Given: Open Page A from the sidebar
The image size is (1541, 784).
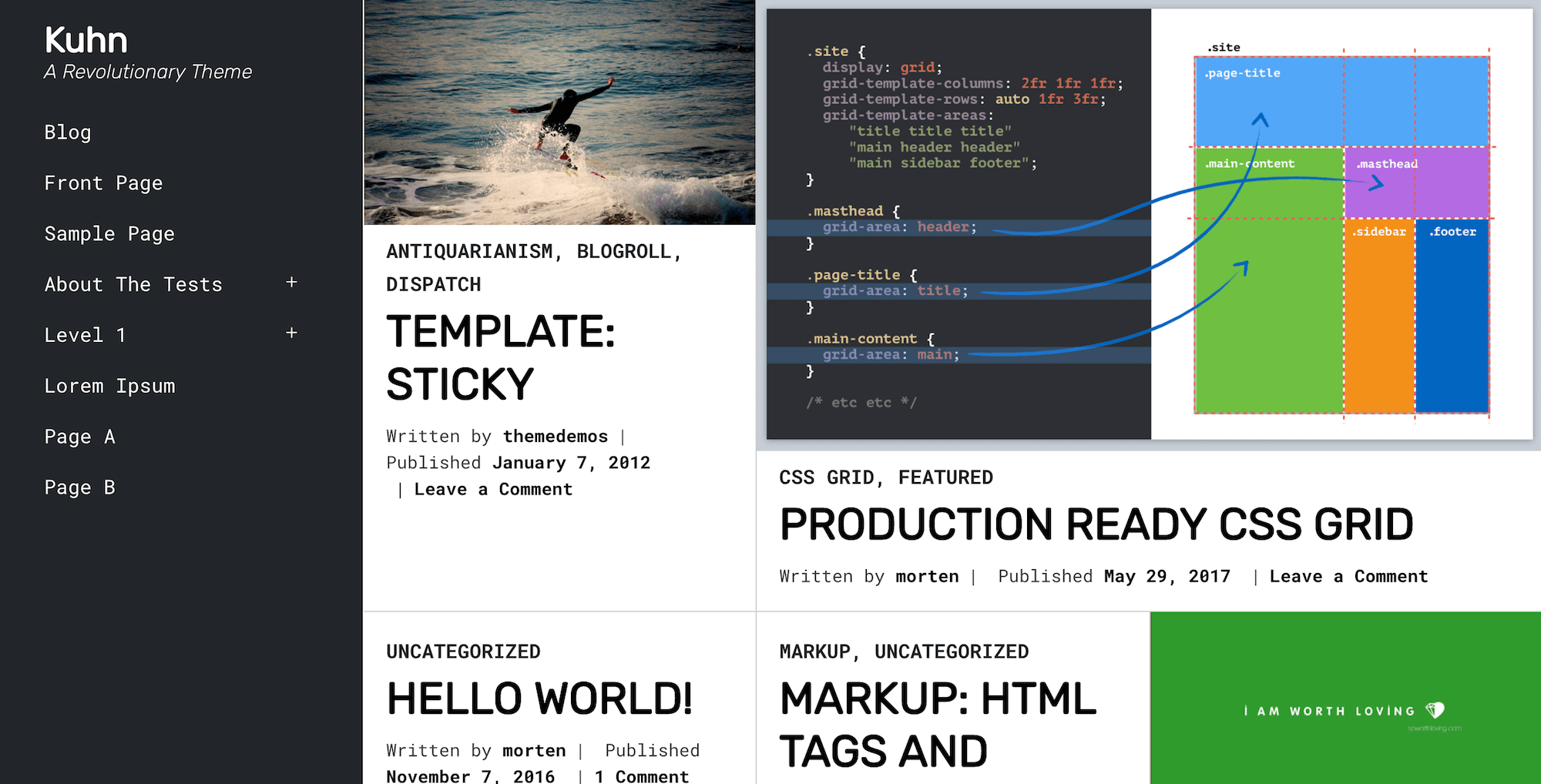Looking at the screenshot, I should [79, 436].
